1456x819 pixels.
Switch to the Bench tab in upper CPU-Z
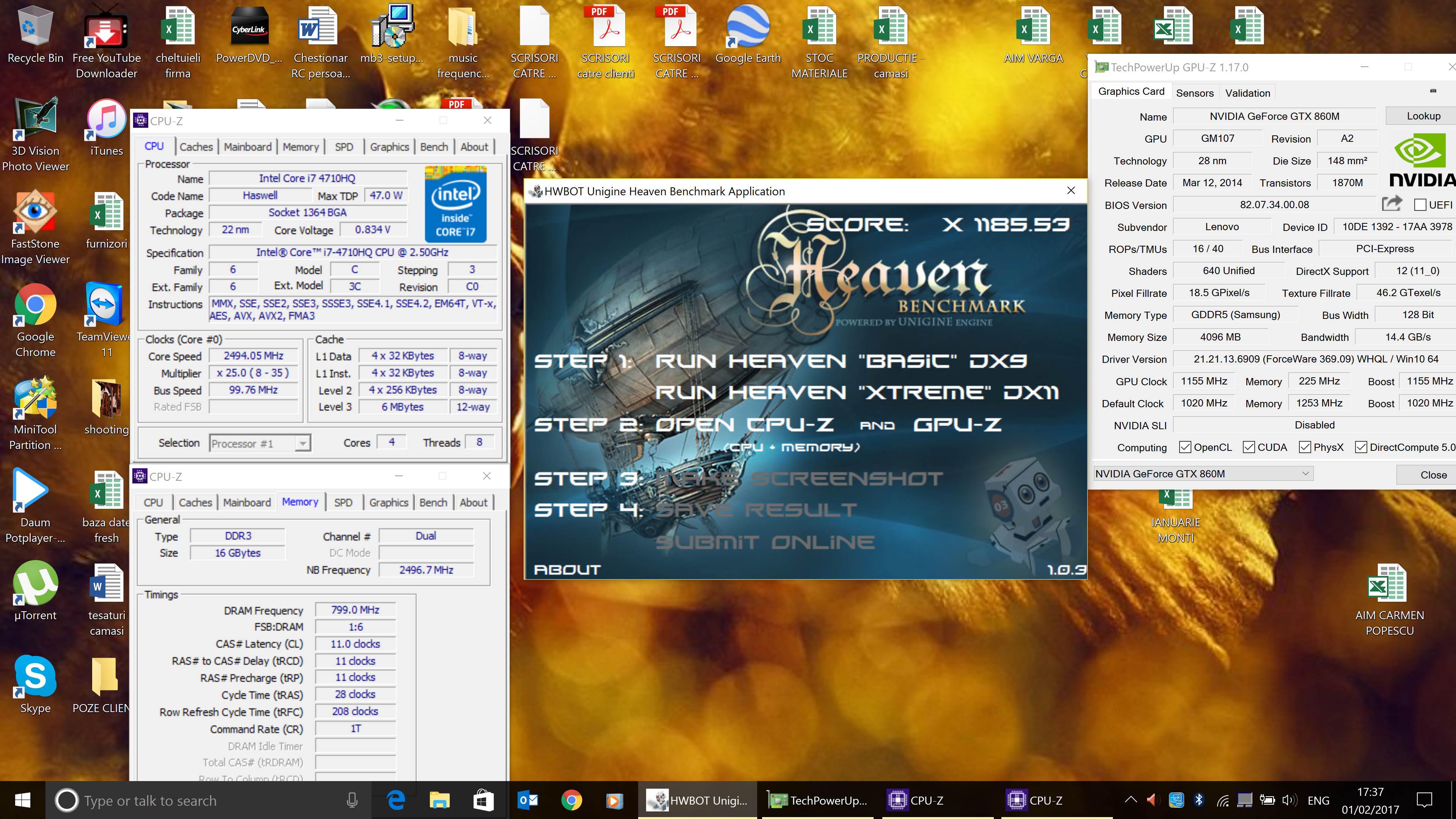pos(434,147)
